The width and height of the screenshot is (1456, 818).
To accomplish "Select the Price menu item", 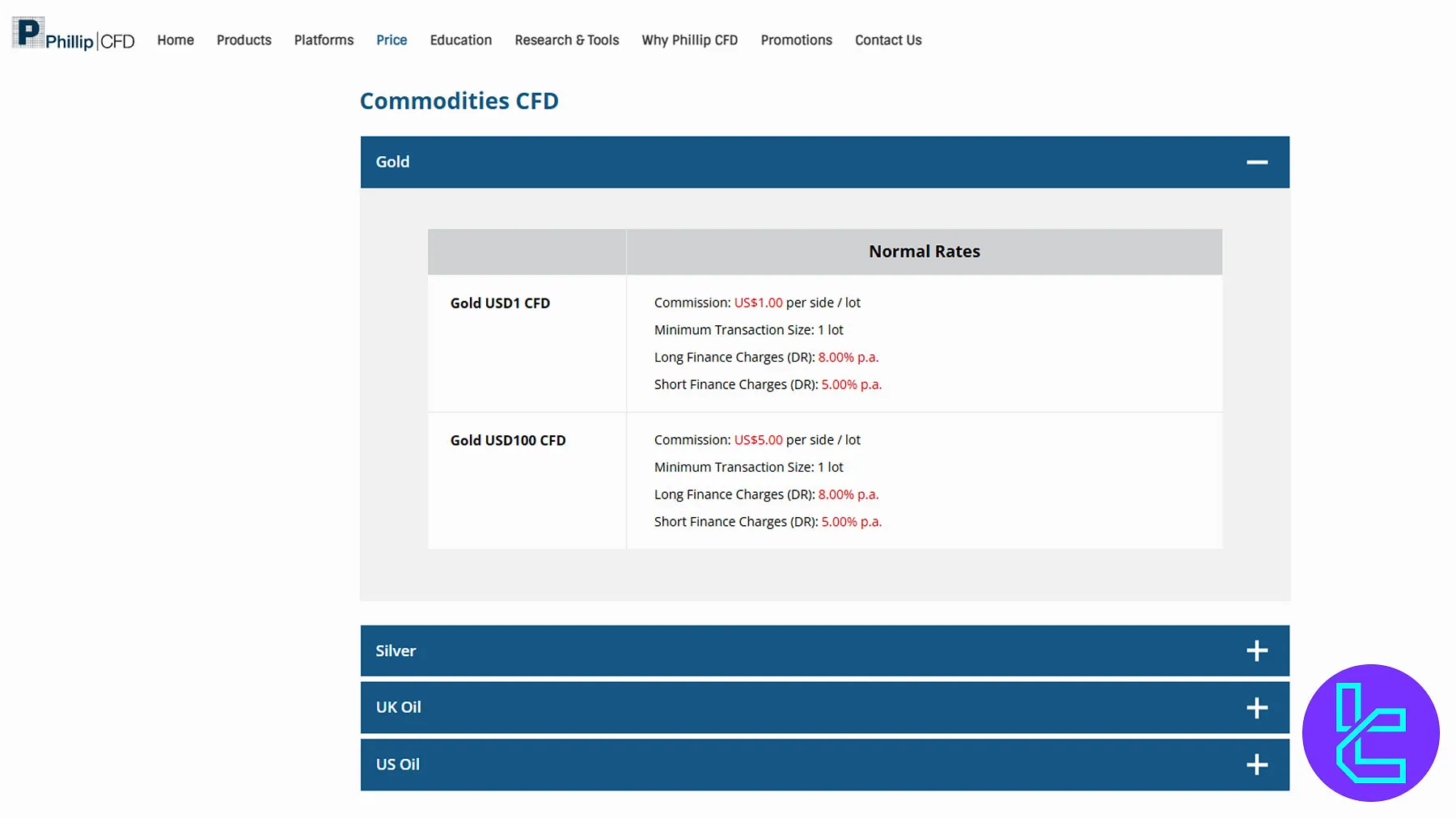I will tap(392, 40).
